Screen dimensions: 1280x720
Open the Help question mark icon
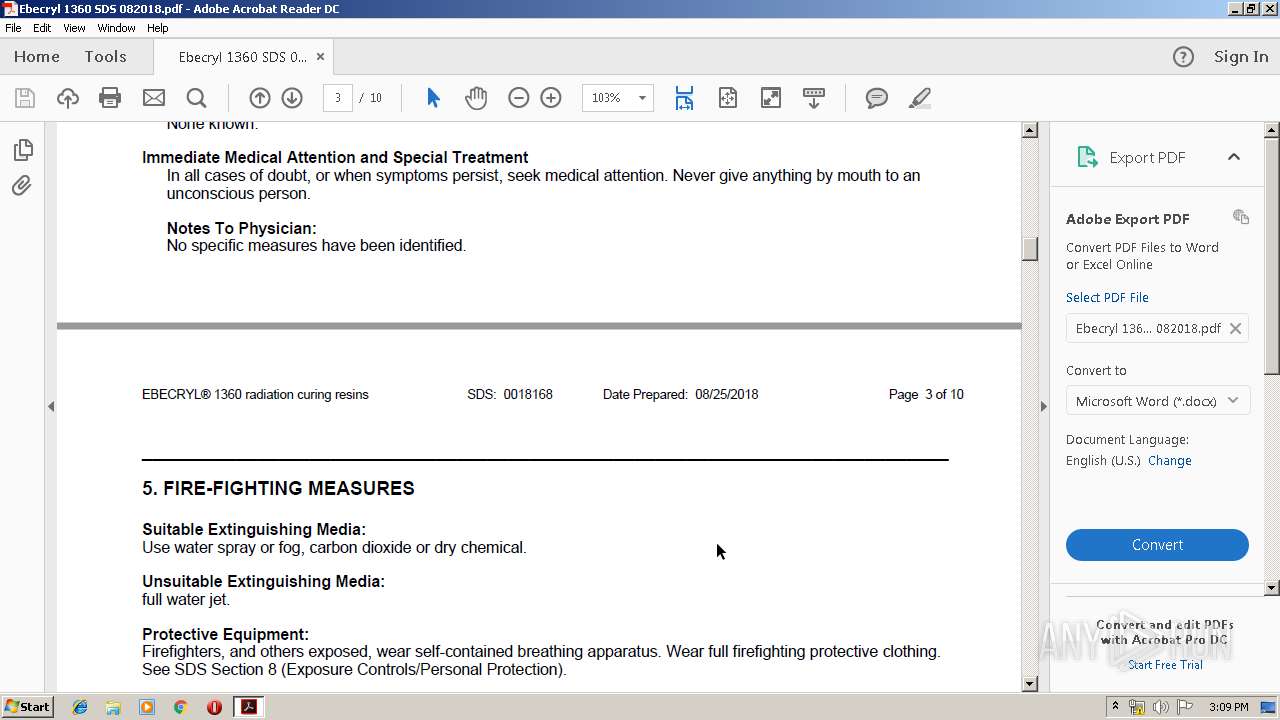1183,57
